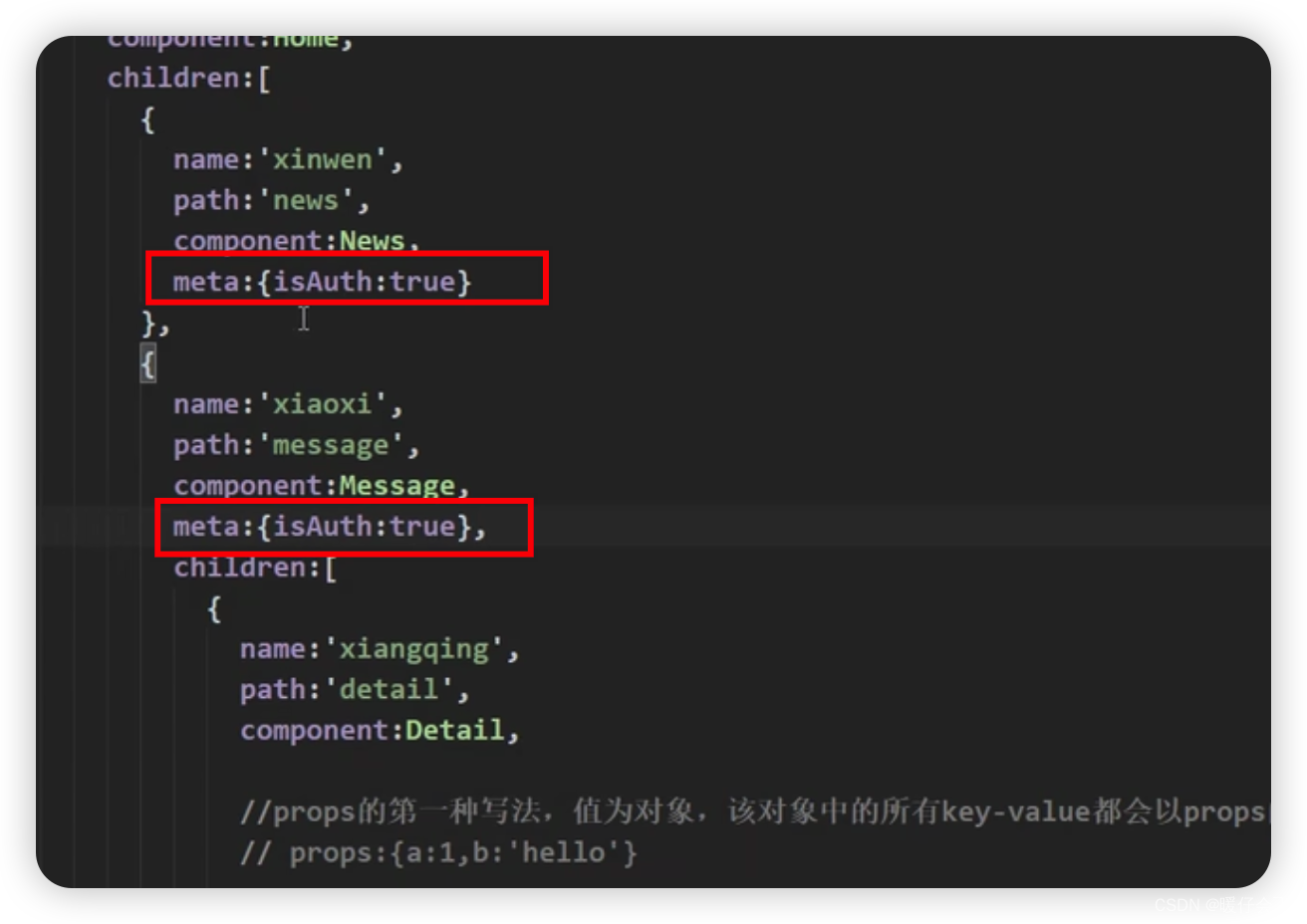Click the line name:'xiangqing',
The width and height of the screenshot is (1307, 924).
(x=380, y=649)
